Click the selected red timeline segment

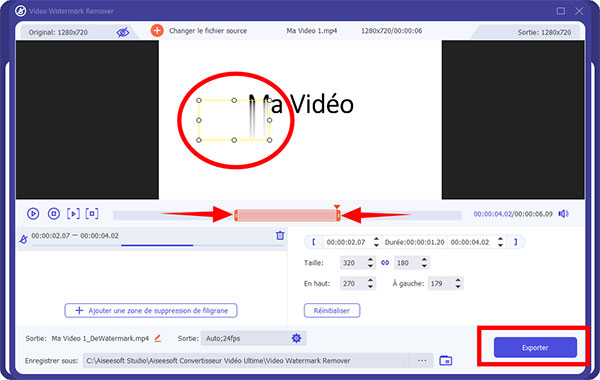(287, 215)
